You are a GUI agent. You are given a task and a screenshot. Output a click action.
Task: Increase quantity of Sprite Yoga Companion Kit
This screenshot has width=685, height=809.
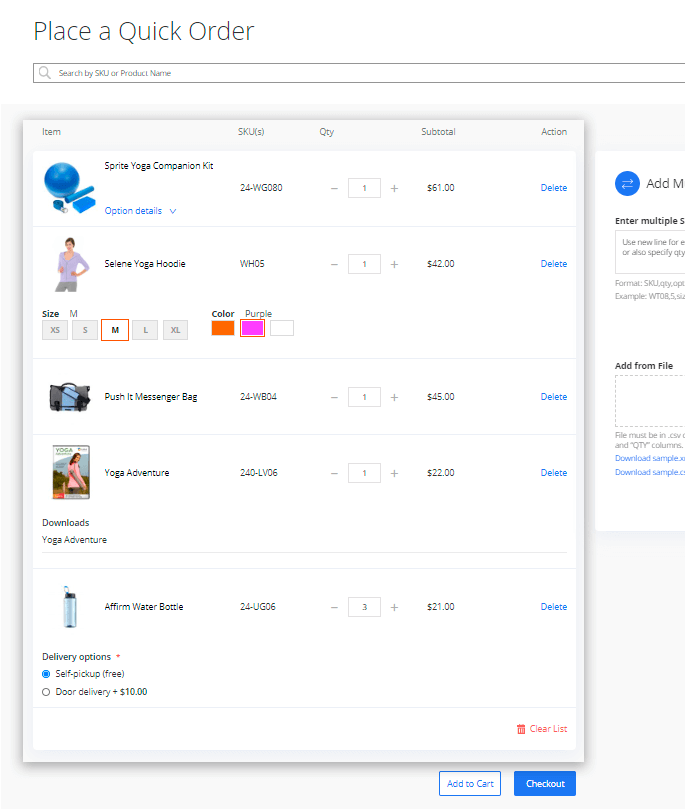pos(394,188)
